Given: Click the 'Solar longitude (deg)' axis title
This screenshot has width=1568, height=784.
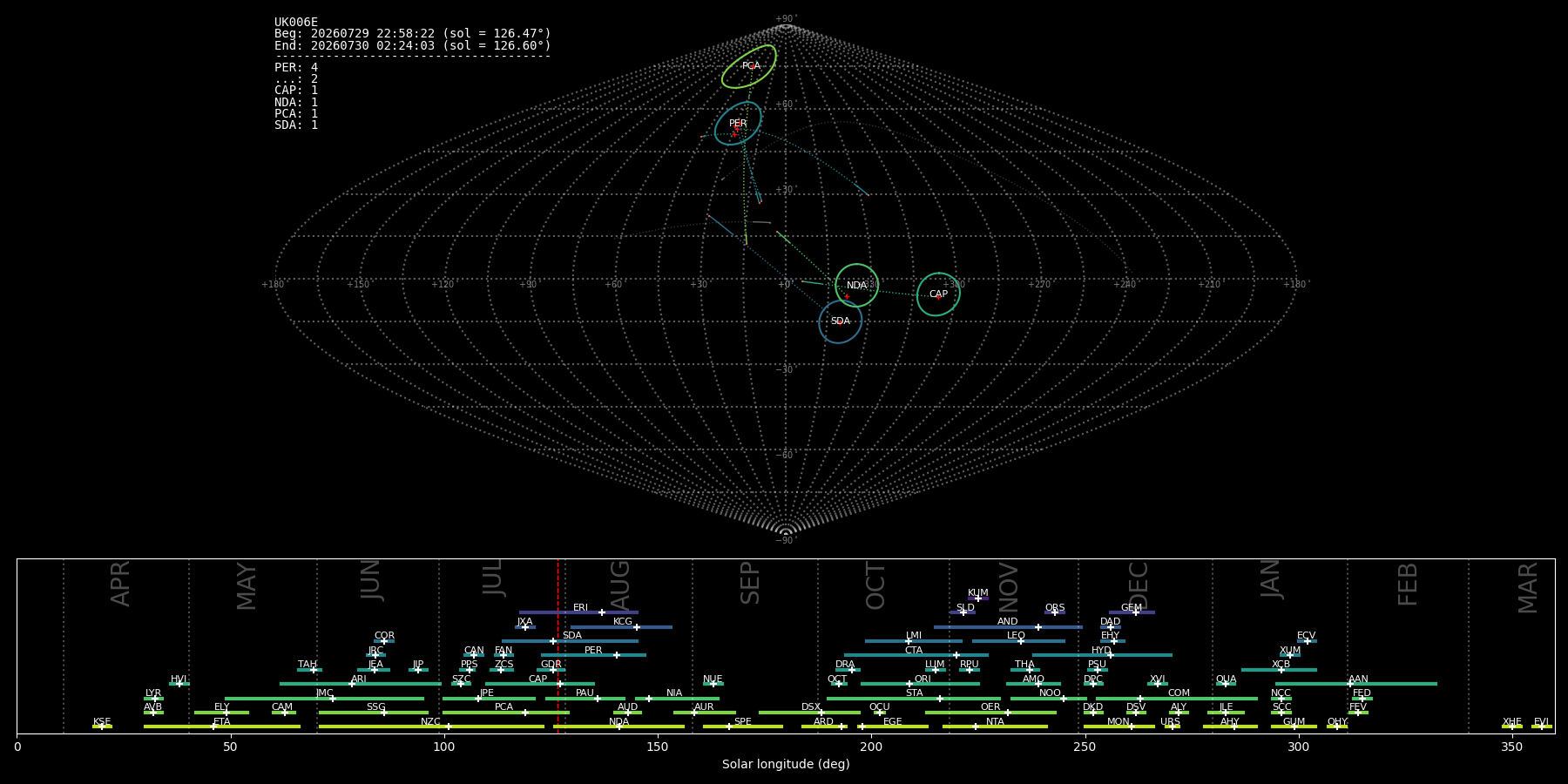Looking at the screenshot, I should point(786,764).
